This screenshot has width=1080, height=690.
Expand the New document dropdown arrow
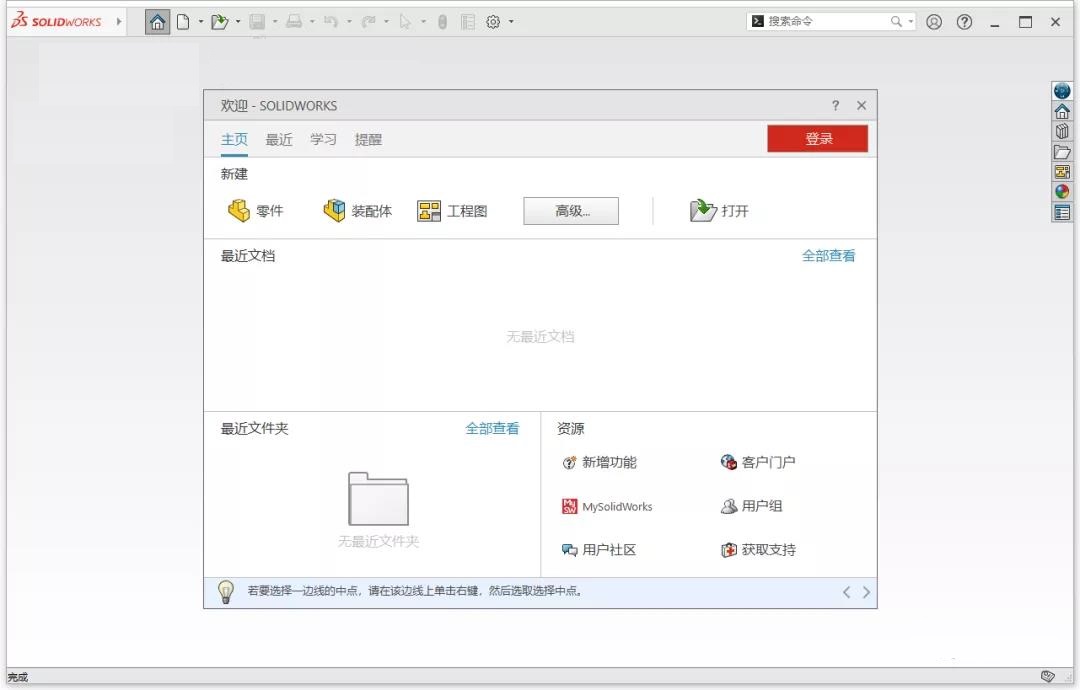click(x=203, y=21)
